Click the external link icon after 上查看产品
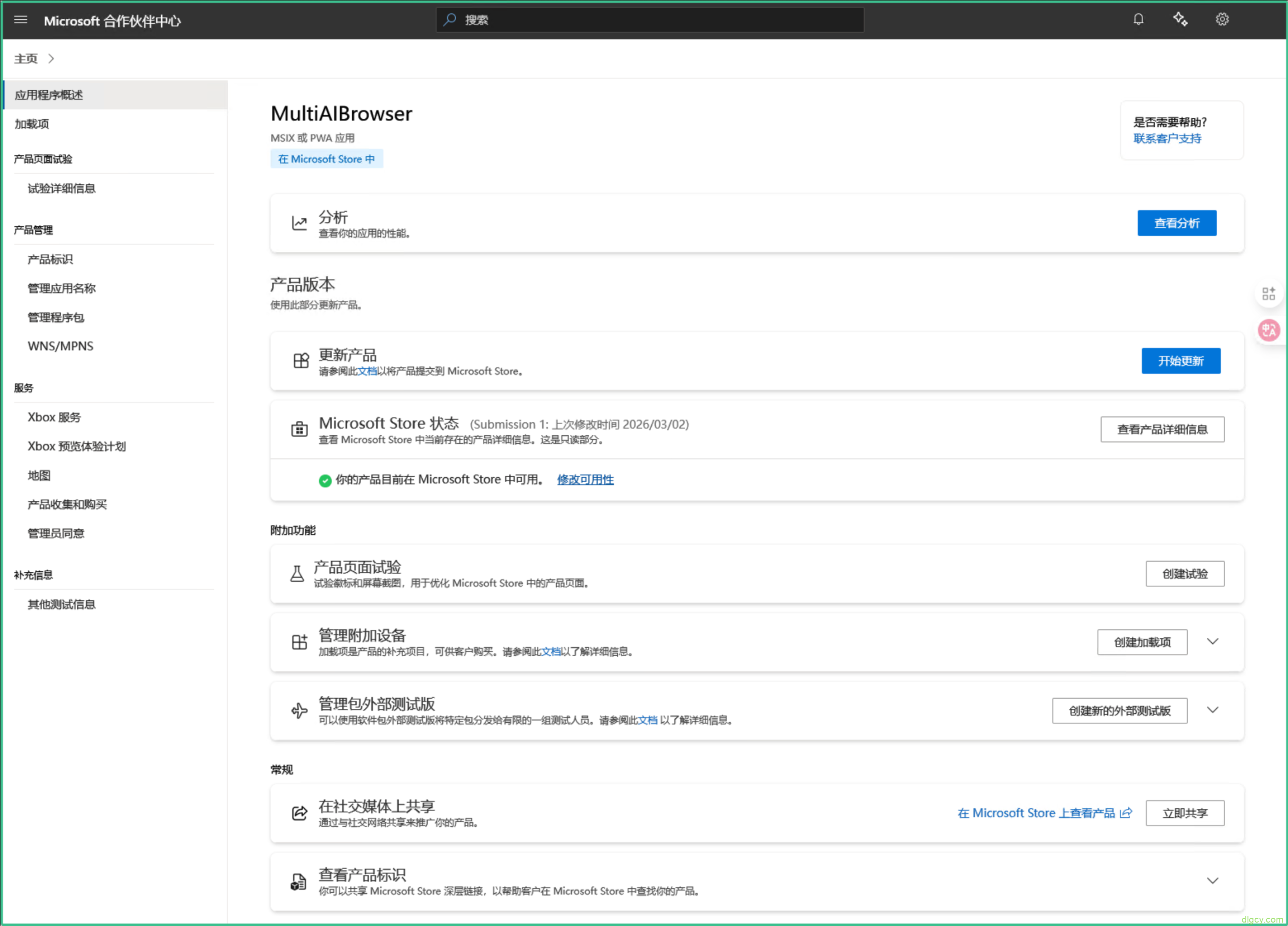Image resolution: width=1288 pixels, height=926 pixels. [1126, 813]
